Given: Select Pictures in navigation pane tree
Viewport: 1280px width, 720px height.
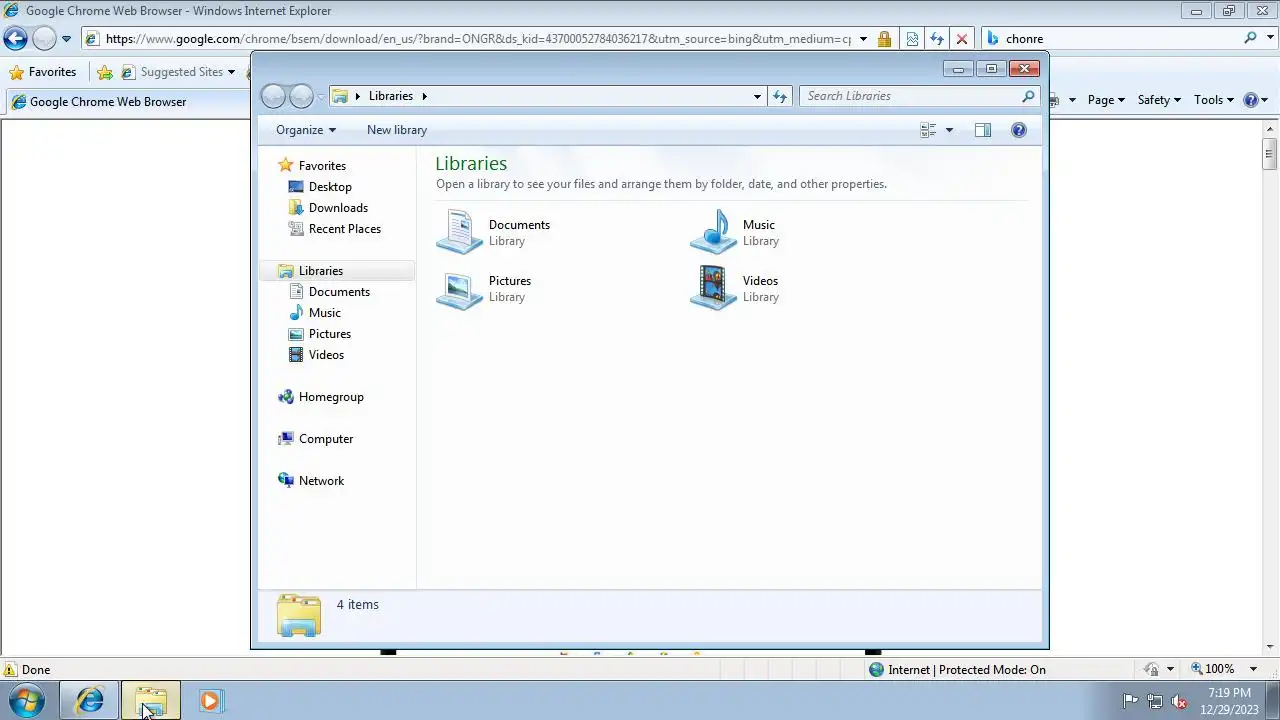Looking at the screenshot, I should pos(330,334).
